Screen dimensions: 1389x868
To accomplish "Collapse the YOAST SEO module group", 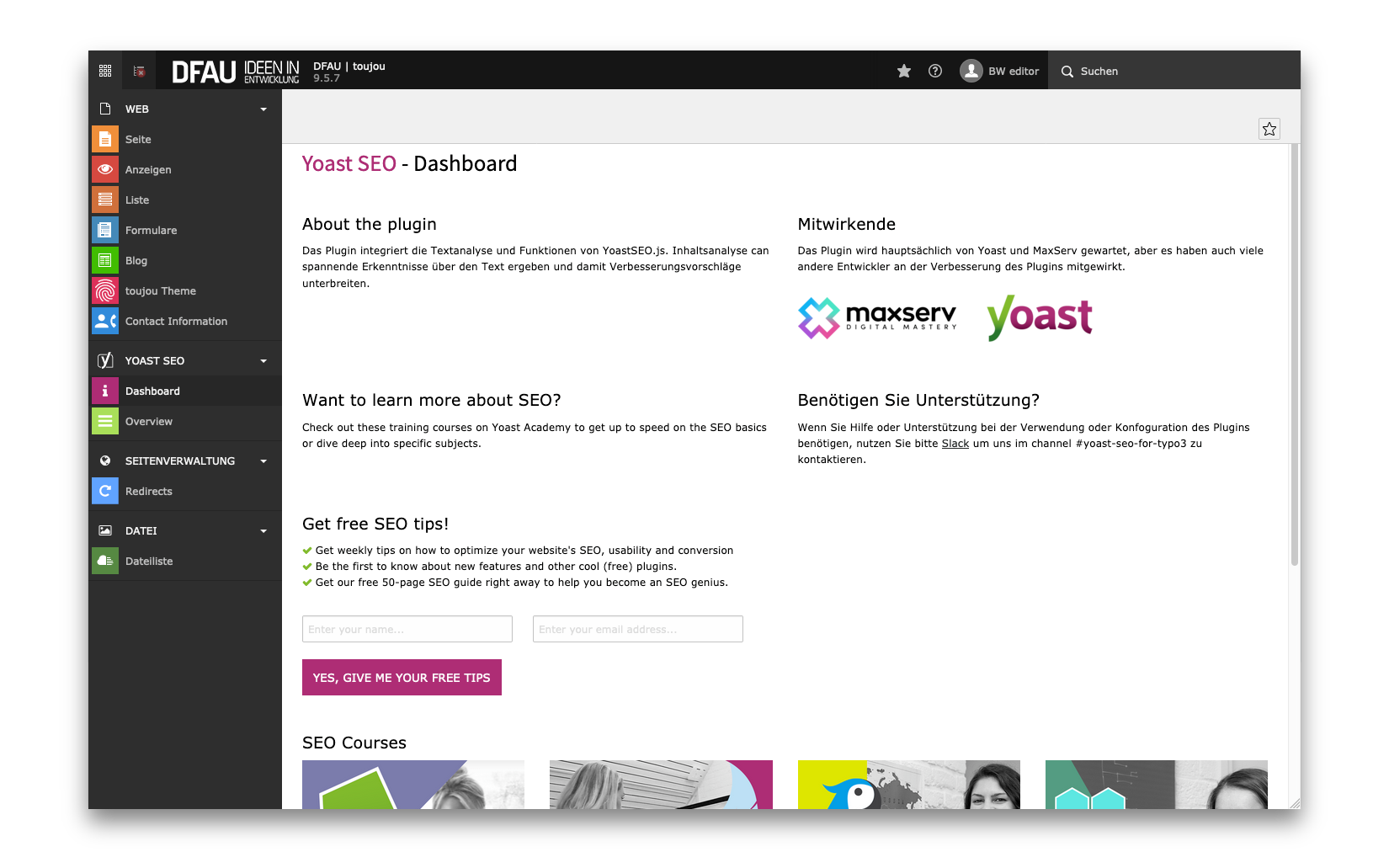I will point(263,361).
